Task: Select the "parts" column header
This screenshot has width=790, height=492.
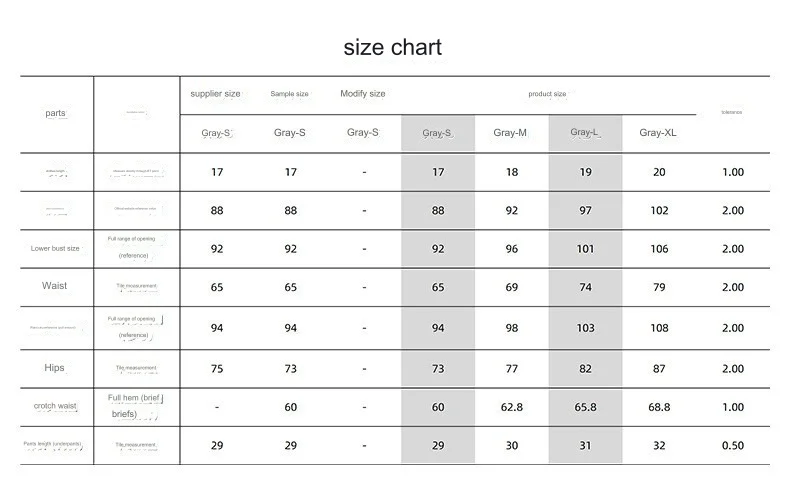Action: point(56,113)
